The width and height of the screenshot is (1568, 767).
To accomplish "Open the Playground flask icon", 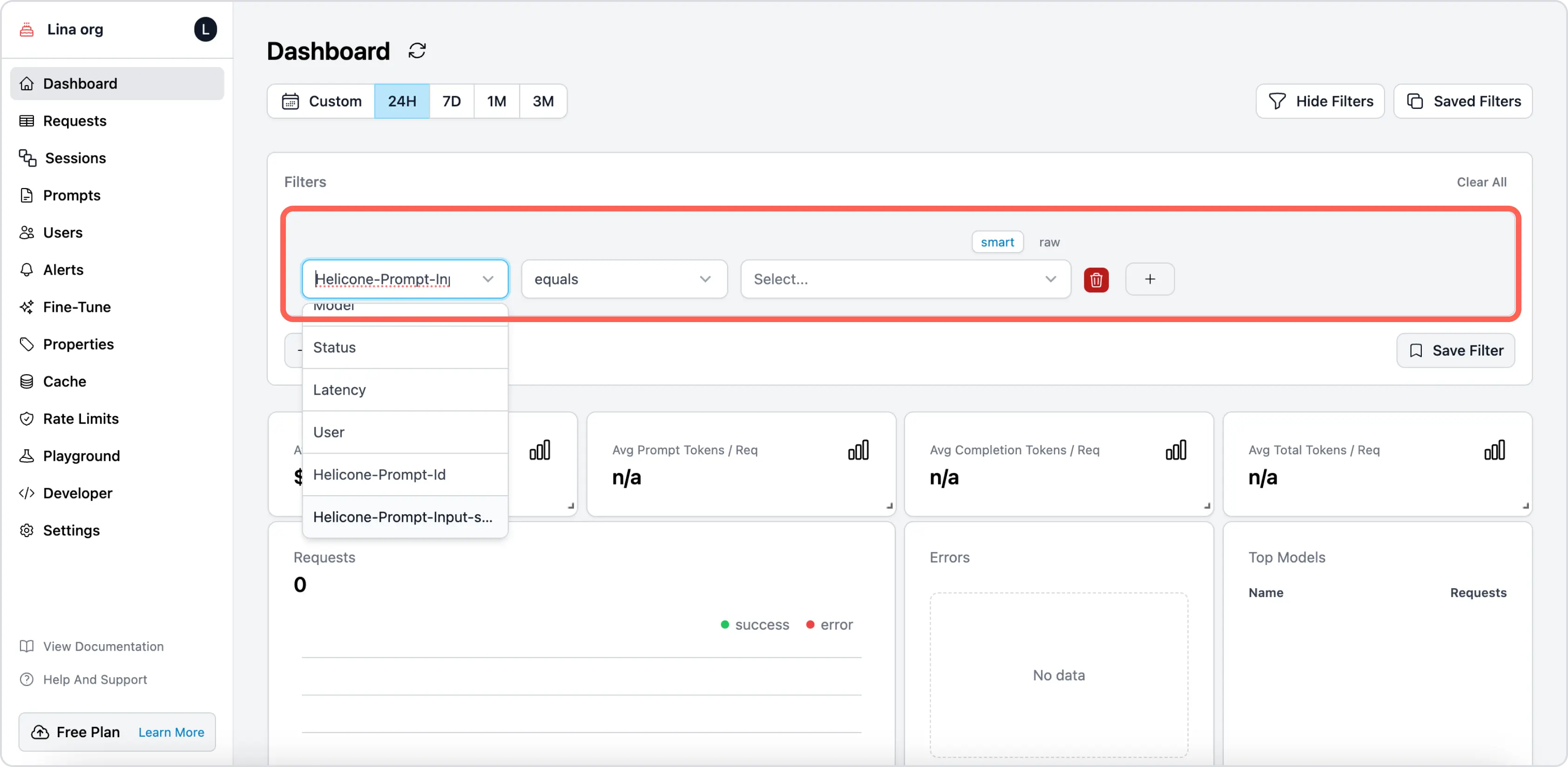I will tap(27, 455).
